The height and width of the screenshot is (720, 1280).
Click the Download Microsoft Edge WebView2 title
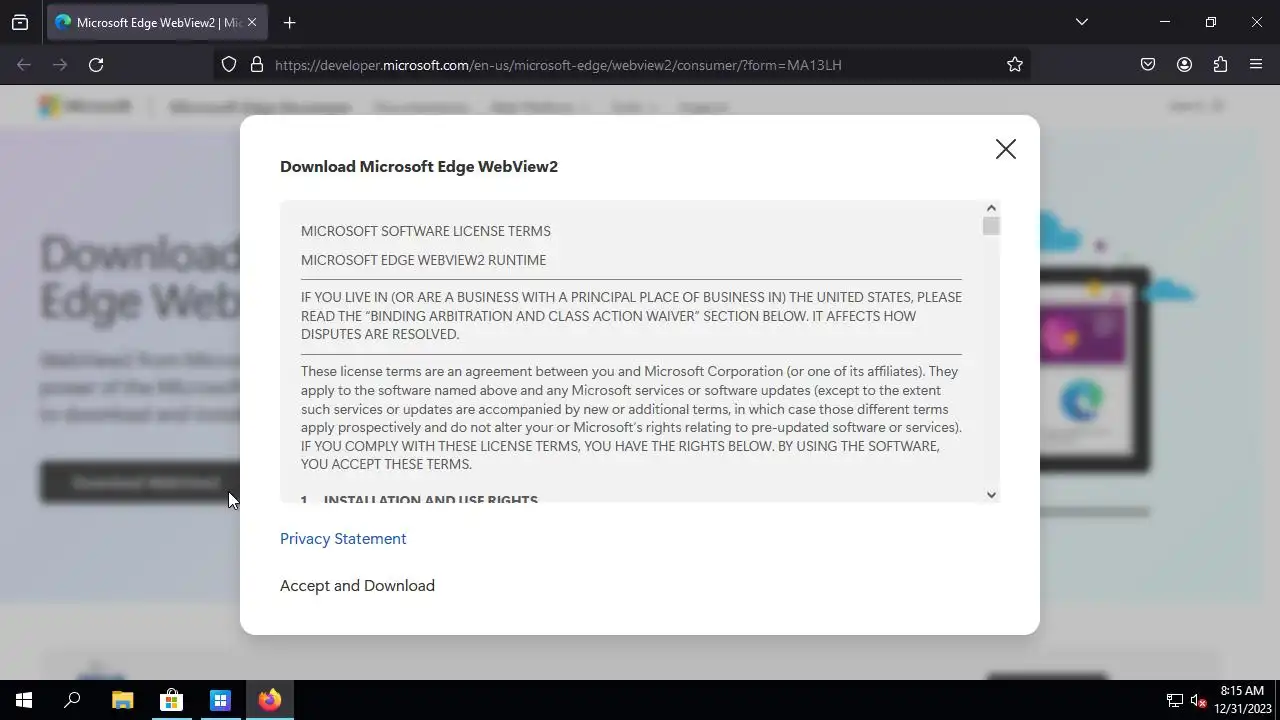[x=419, y=167]
